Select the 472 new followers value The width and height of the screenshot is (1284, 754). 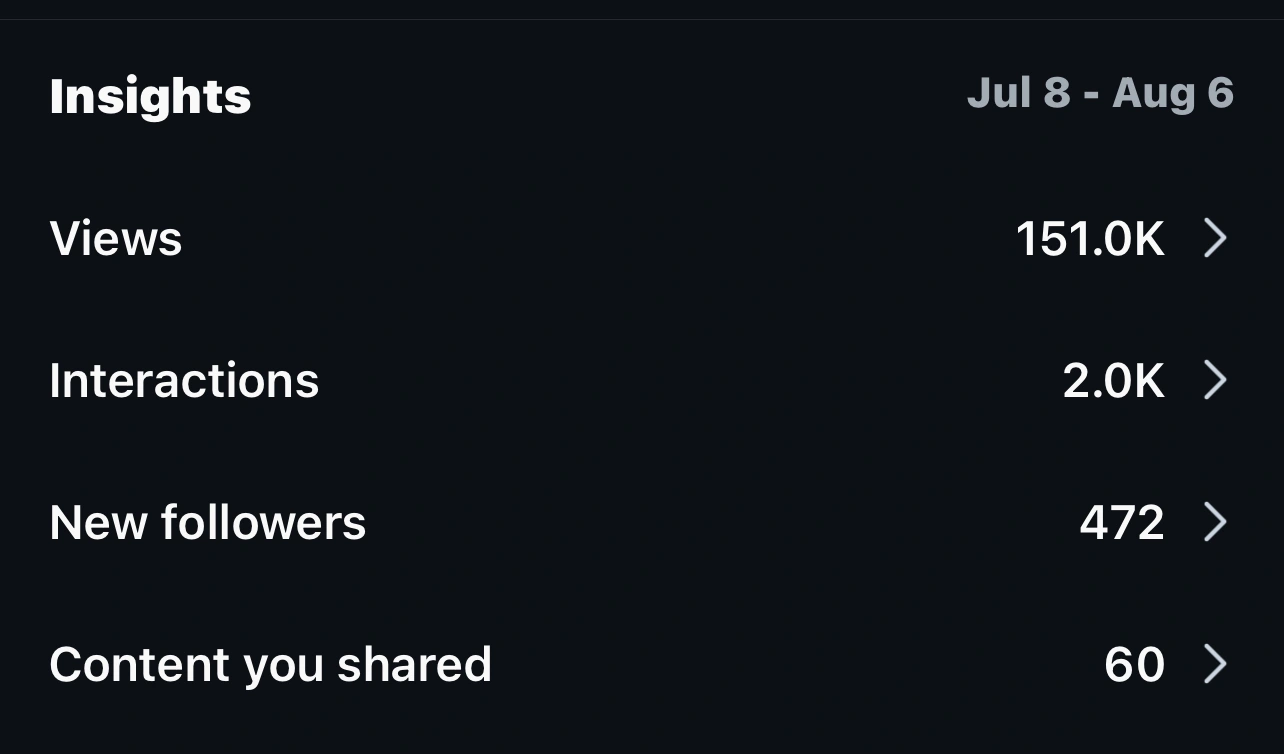(x=1122, y=522)
